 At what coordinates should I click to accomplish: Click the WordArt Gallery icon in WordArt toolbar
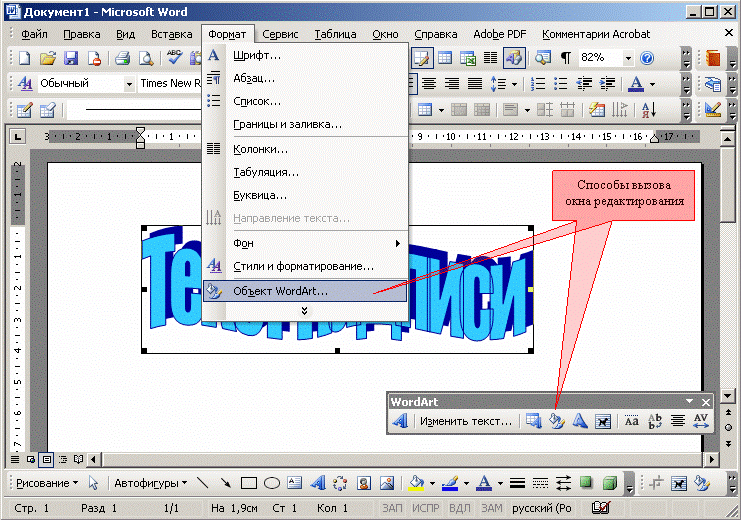535,422
